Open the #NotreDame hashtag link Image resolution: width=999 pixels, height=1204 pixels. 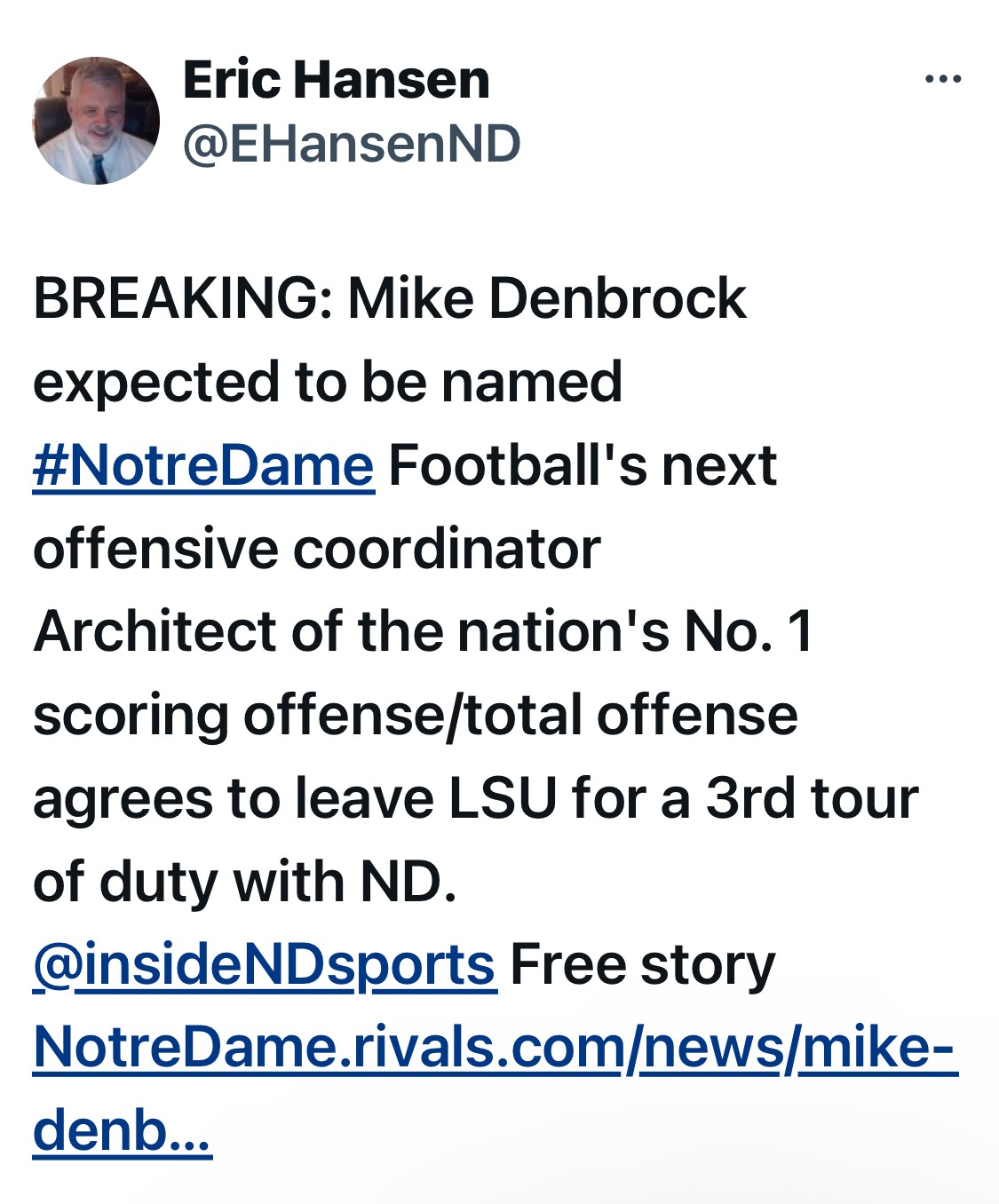tap(203, 466)
